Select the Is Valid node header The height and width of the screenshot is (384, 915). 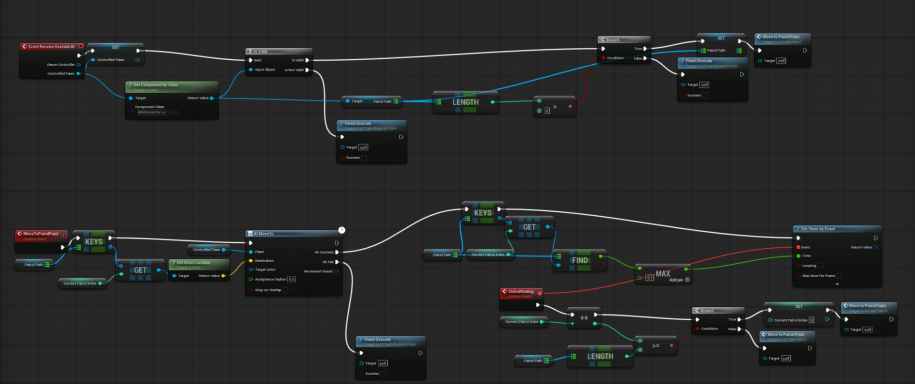pyautogui.click(x=278, y=51)
